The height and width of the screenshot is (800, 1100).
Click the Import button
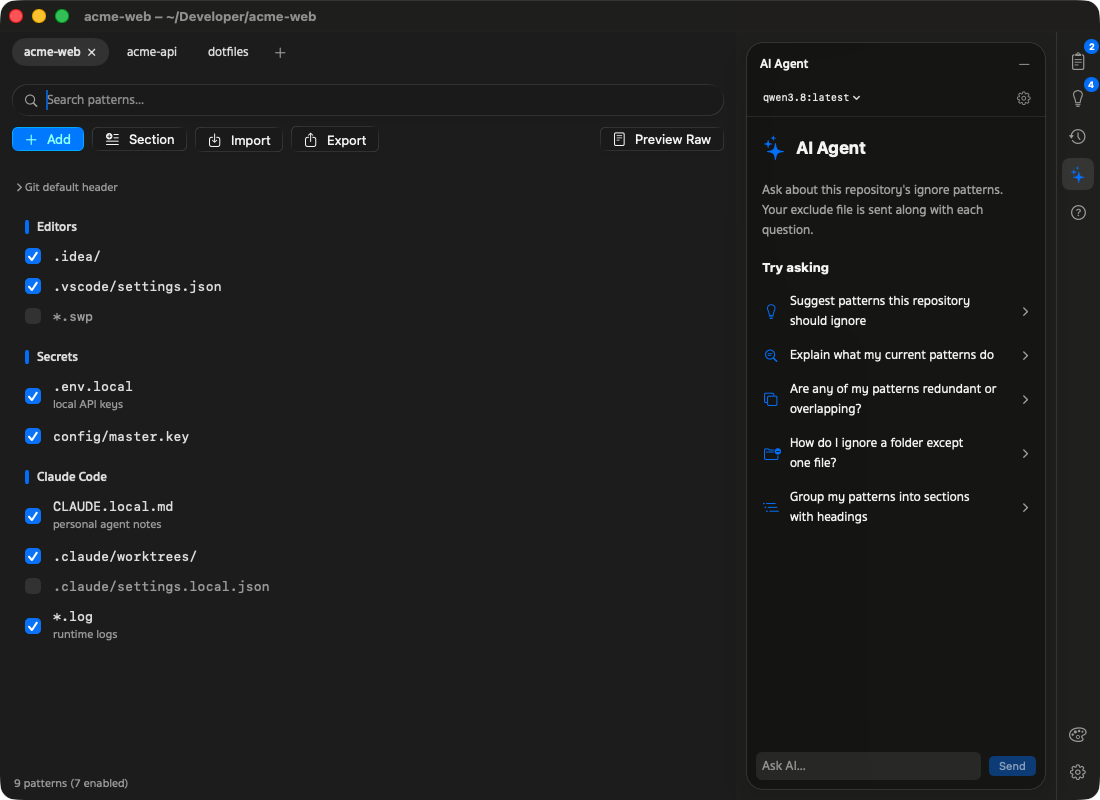coord(239,140)
